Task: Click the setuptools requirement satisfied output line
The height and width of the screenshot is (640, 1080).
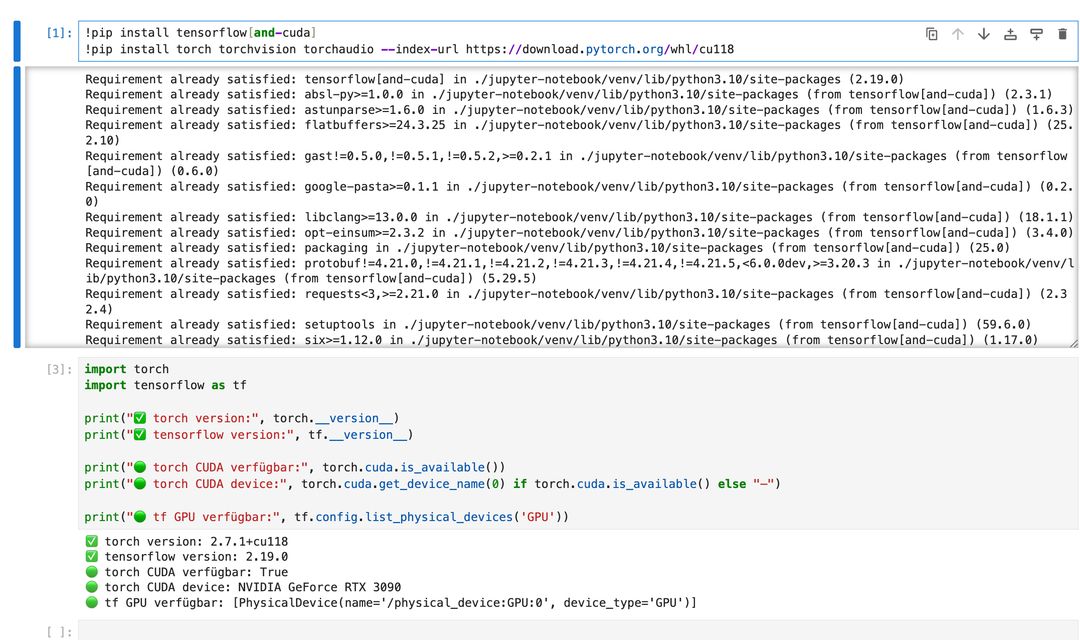Action: click(558, 324)
